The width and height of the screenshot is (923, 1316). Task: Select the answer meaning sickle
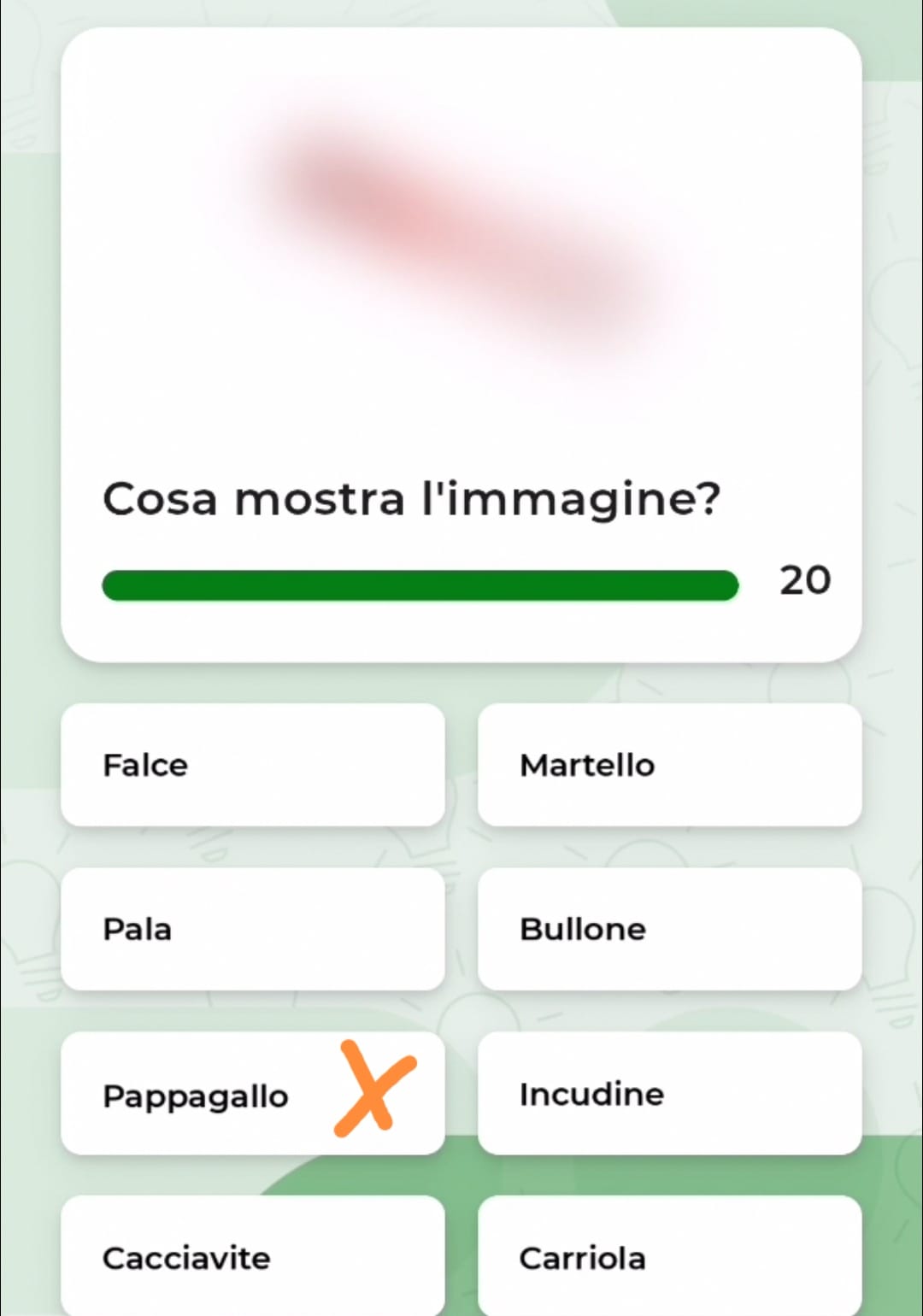pyautogui.click(x=253, y=765)
